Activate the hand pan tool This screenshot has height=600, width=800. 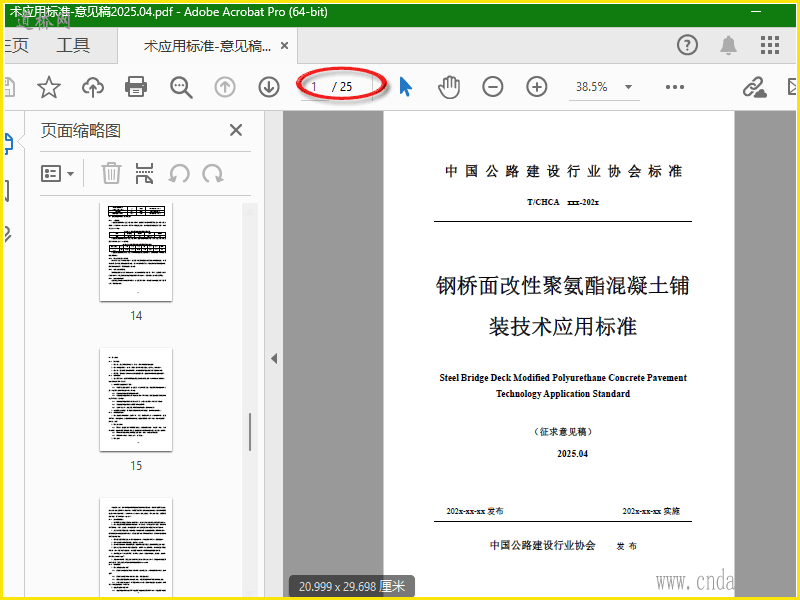point(449,87)
